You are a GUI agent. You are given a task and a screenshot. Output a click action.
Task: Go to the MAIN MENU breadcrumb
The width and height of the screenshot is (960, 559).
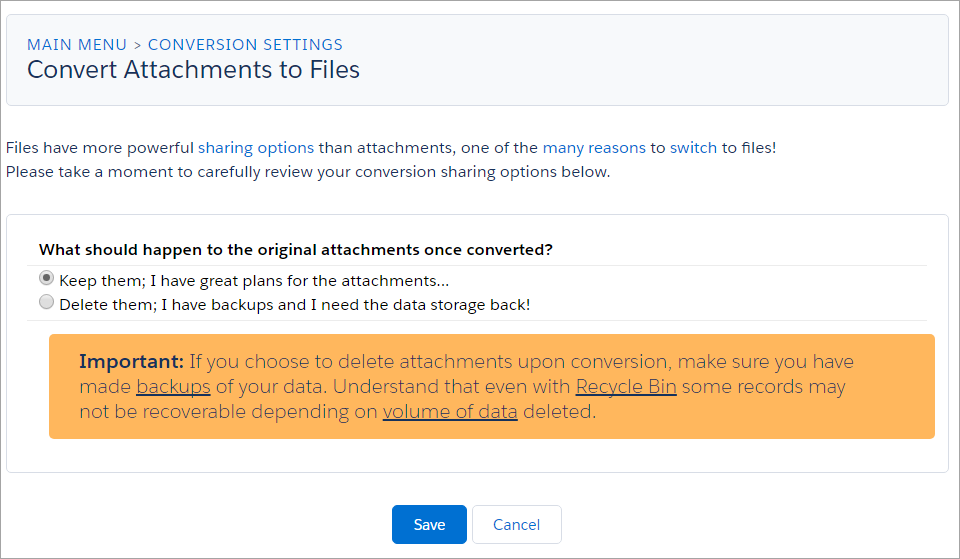point(77,45)
